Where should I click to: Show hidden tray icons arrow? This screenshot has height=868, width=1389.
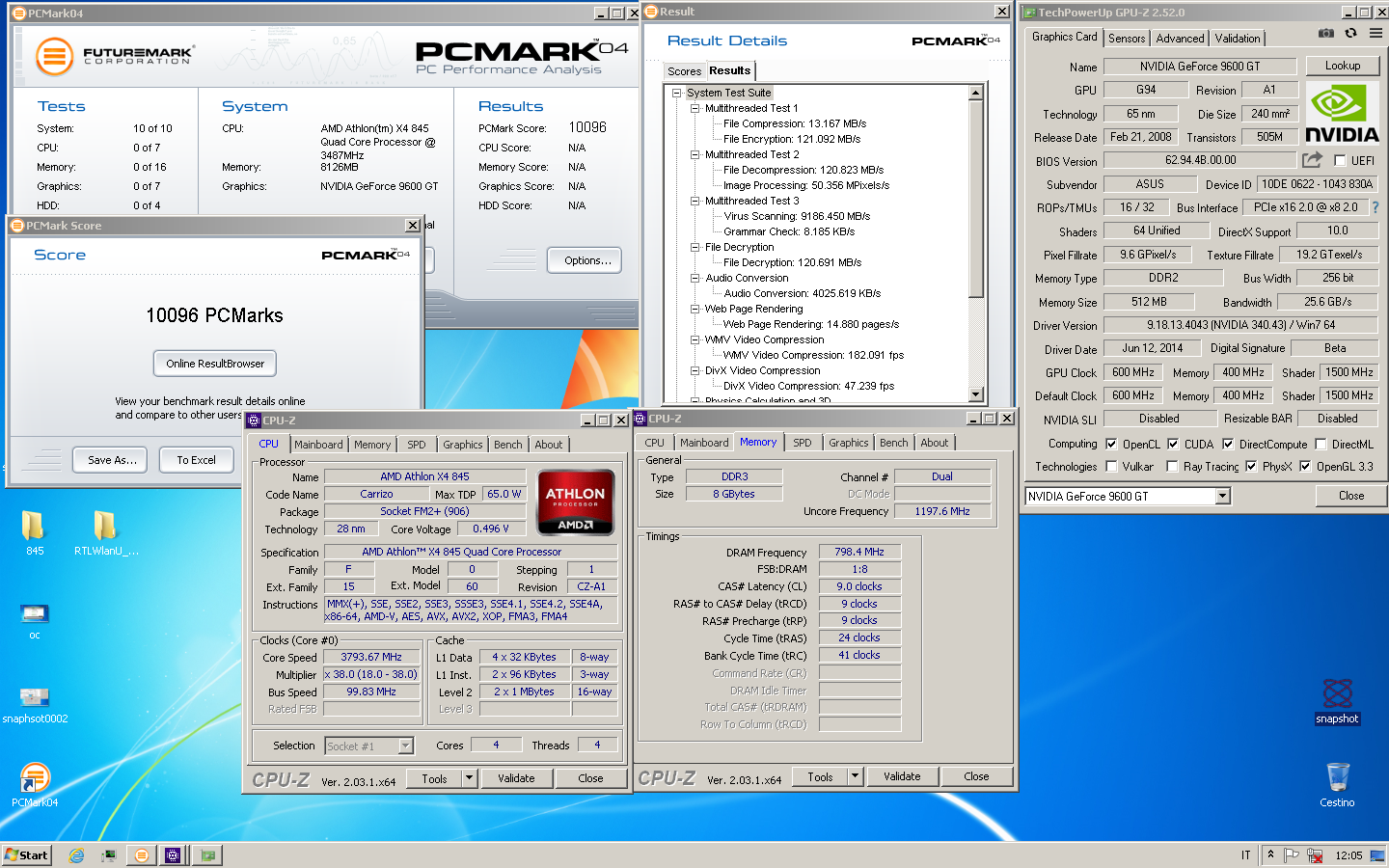(1270, 855)
